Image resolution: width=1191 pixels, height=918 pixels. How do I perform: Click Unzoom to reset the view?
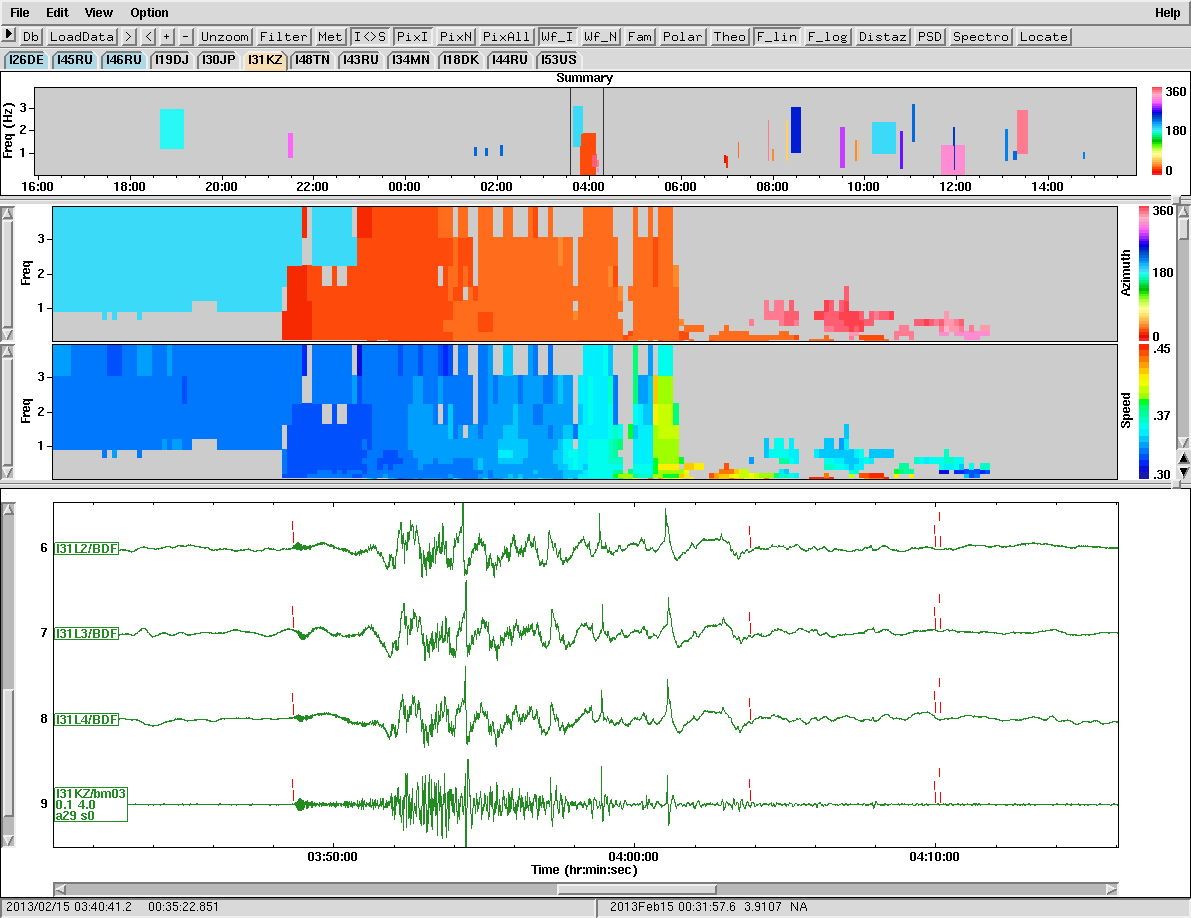[x=225, y=36]
